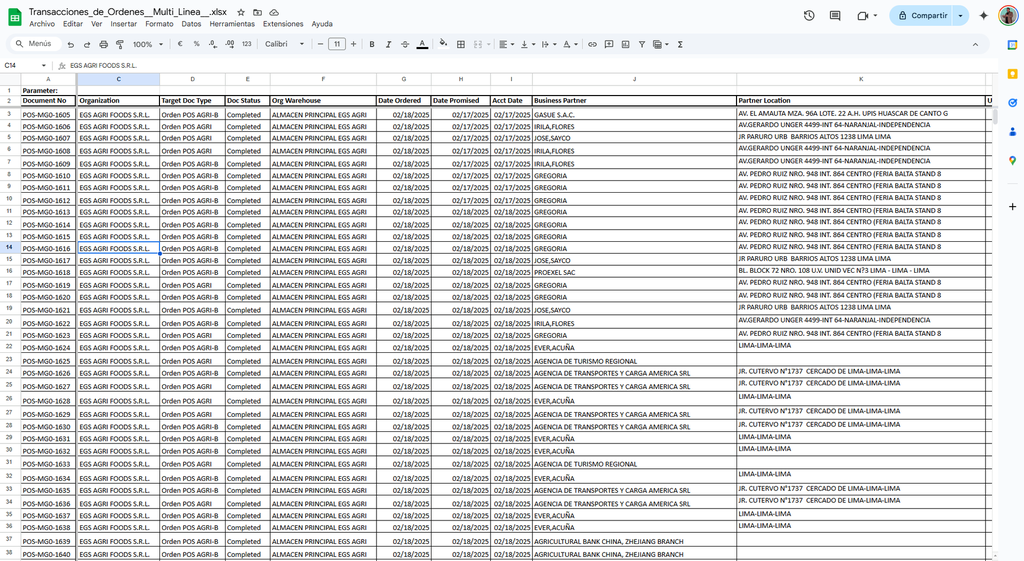This screenshot has height=561, width=1024.
Task: Open the comments thread icon
Action: tap(835, 16)
